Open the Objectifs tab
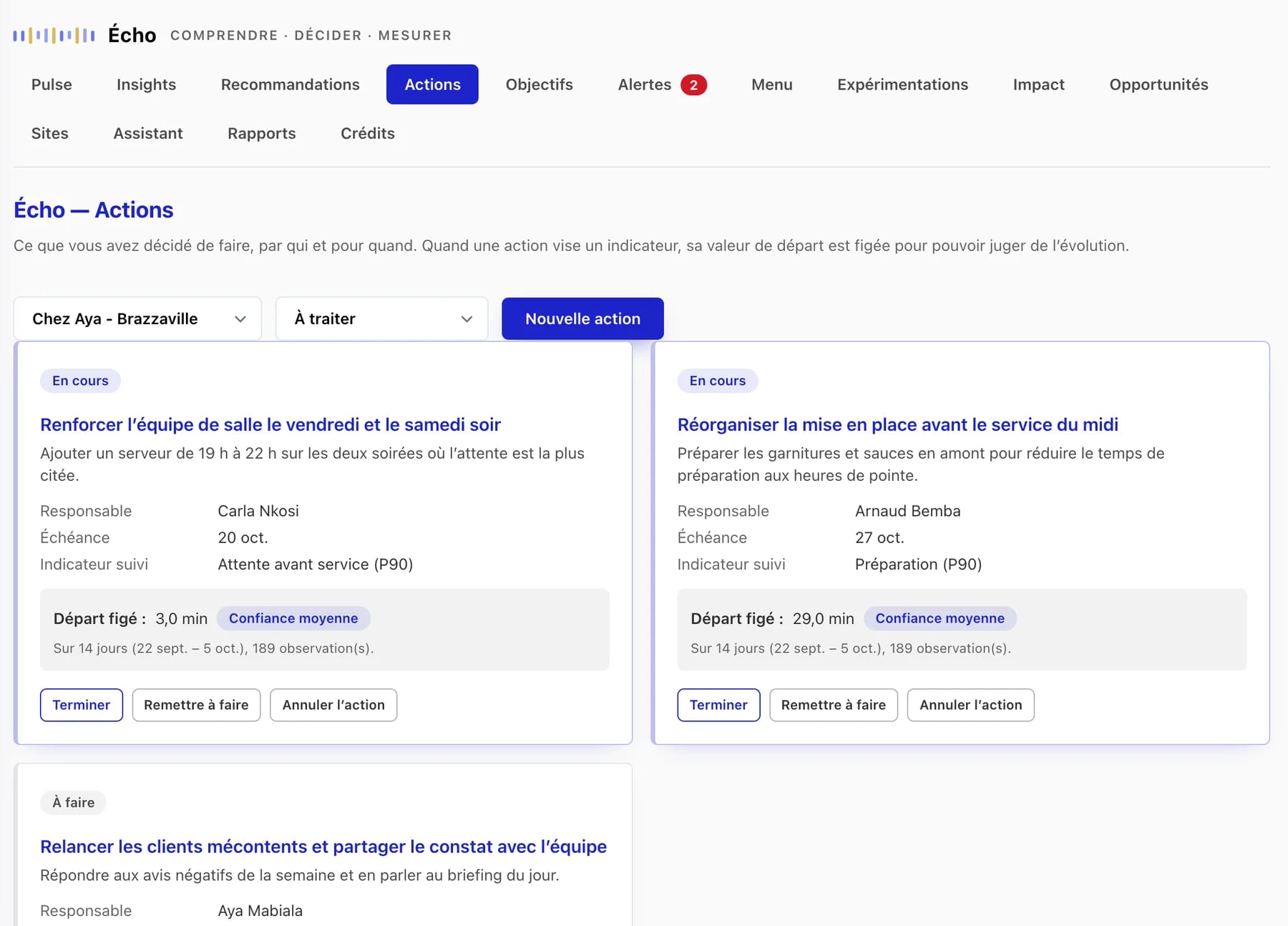Image resolution: width=1288 pixels, height=926 pixels. [x=539, y=84]
